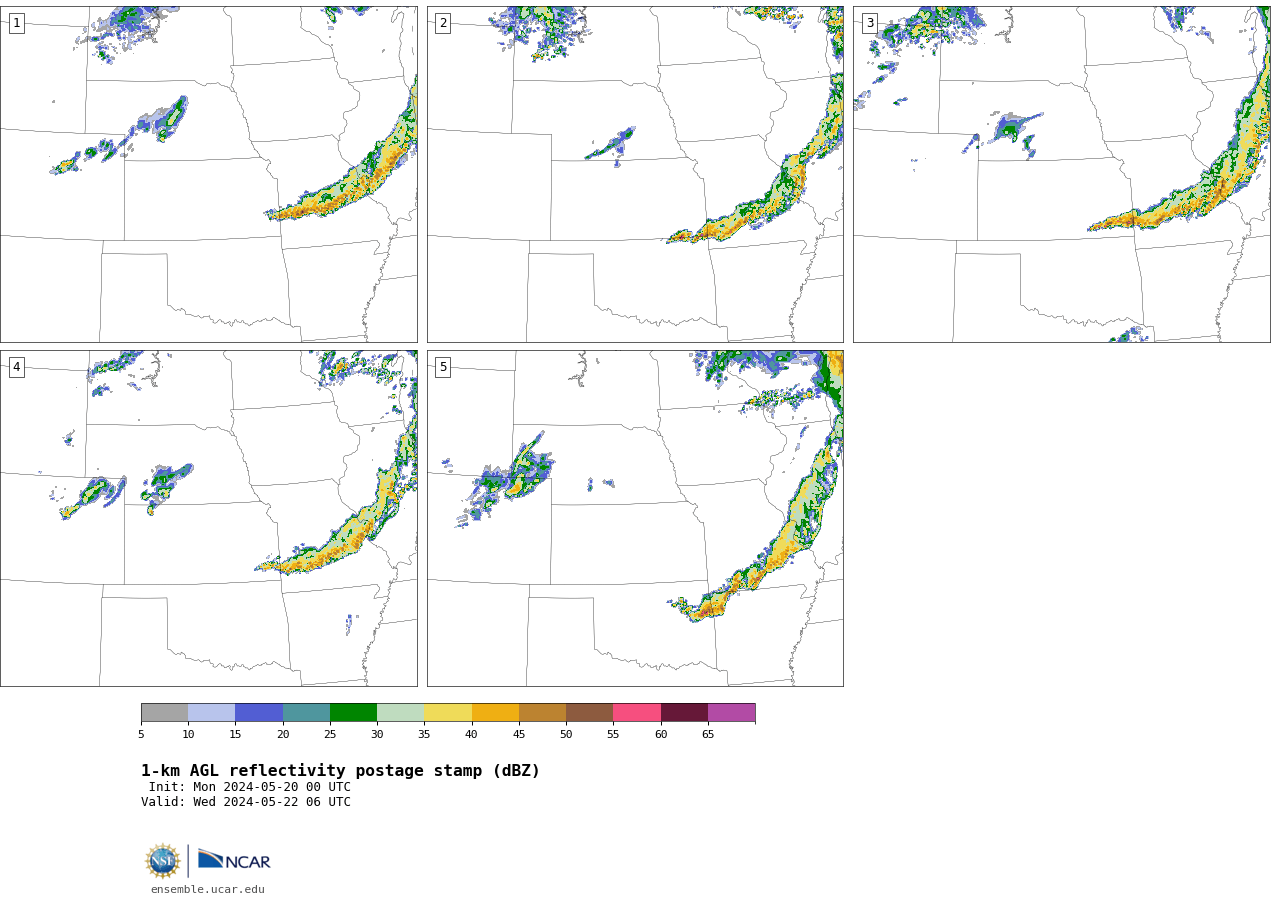Click the member label '1' box

click(16, 23)
